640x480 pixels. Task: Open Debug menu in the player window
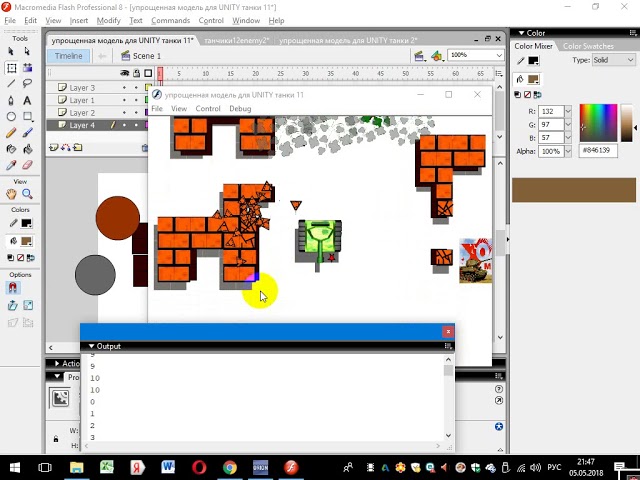point(240,109)
